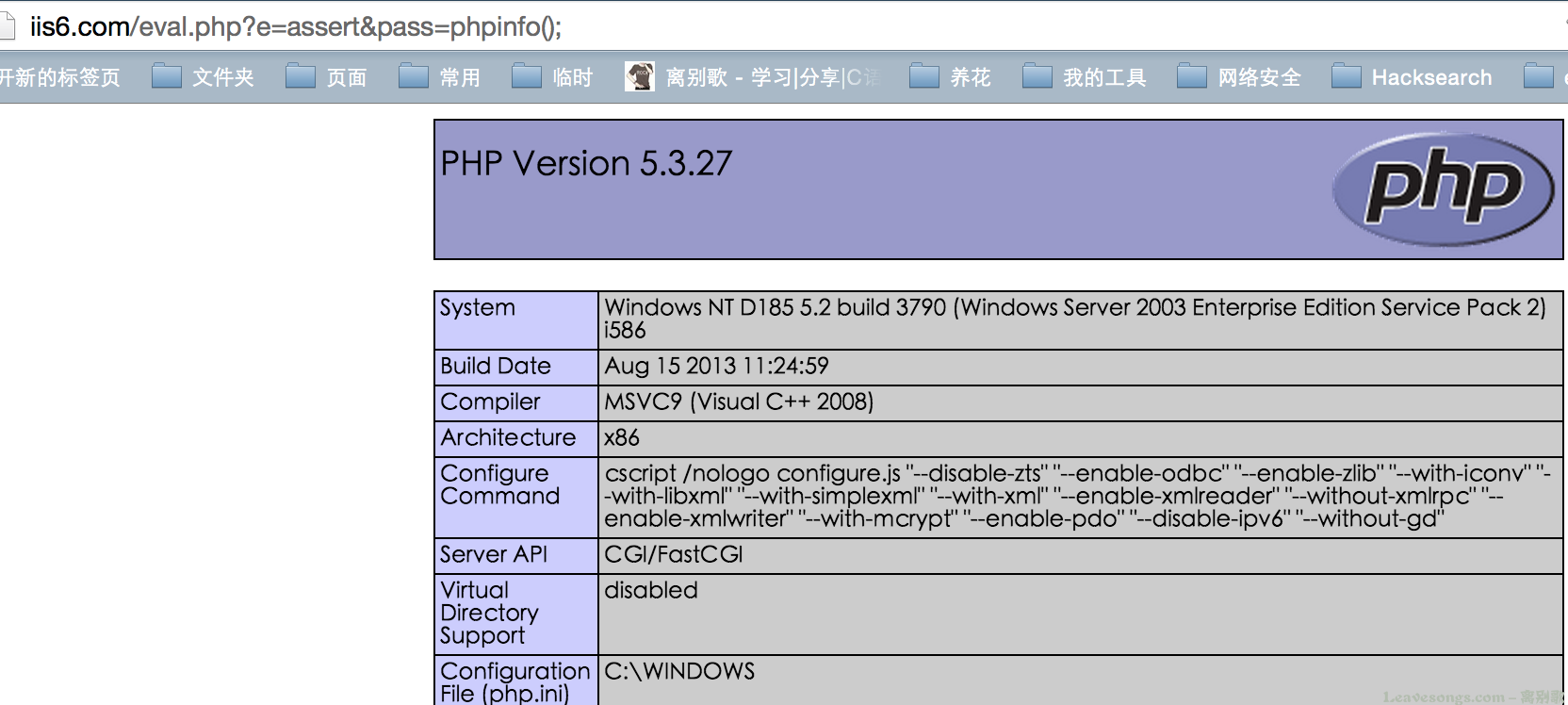Click the x86 architecture value
Image resolution: width=1568 pixels, height=705 pixels.
coord(622,437)
